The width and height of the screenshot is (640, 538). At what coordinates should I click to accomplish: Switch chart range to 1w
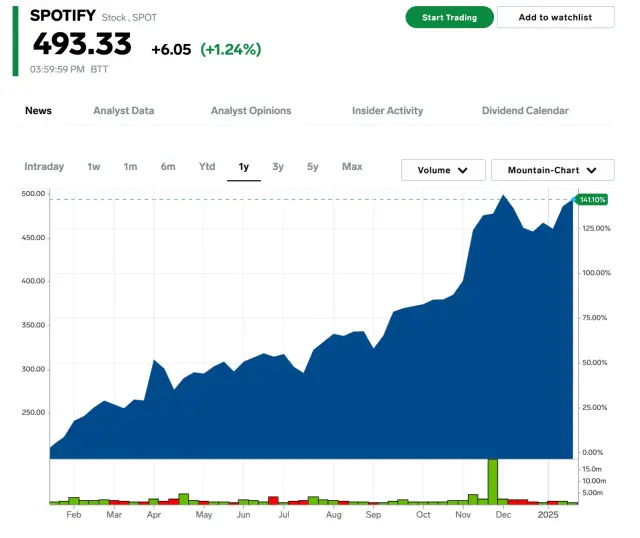pos(94,167)
